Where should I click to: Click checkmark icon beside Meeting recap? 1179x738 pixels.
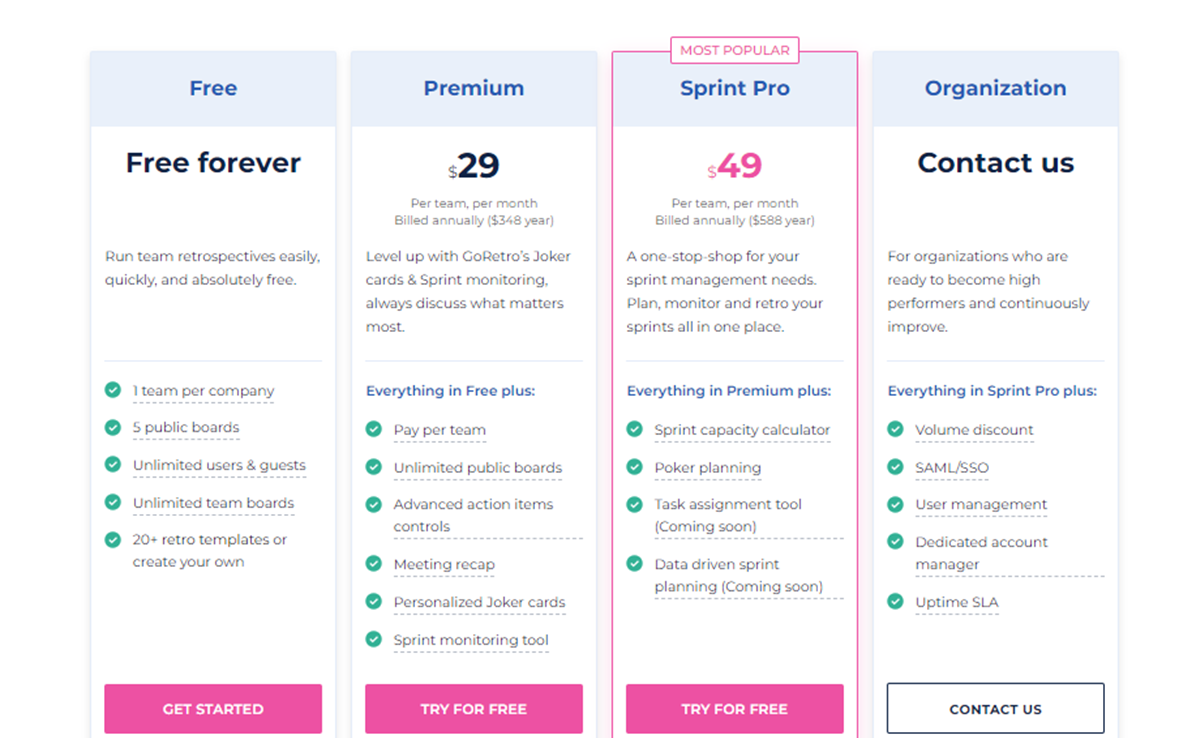click(x=373, y=564)
